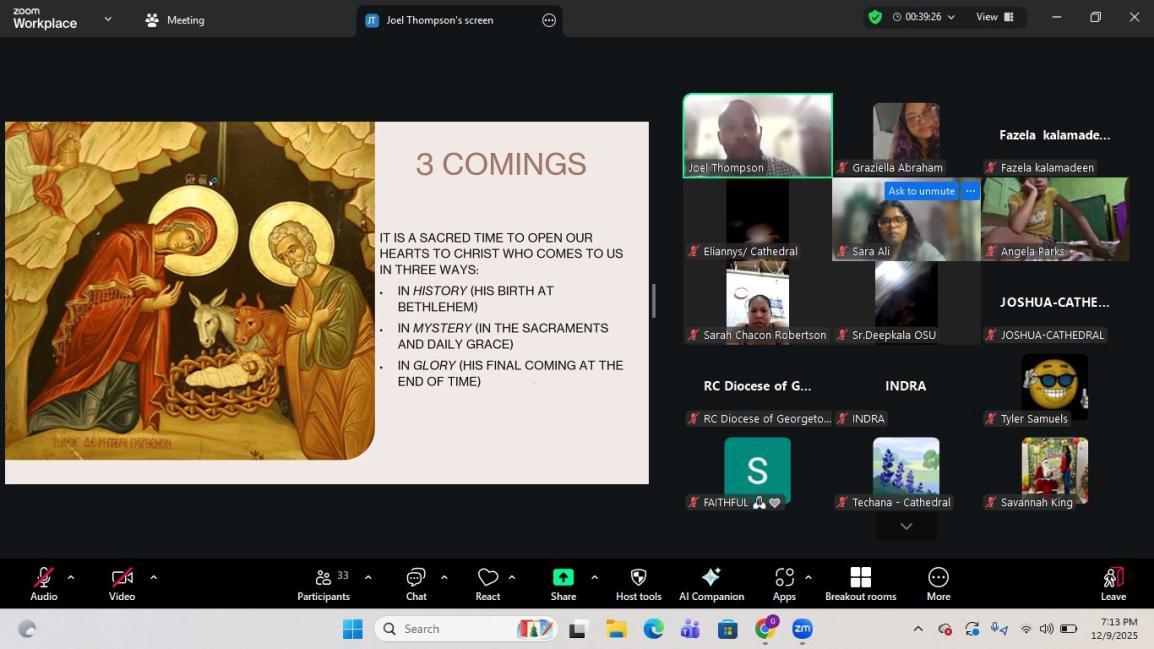This screenshot has width=1154, height=649.
Task: Select Graziella Abraham's video tile
Action: (x=906, y=135)
